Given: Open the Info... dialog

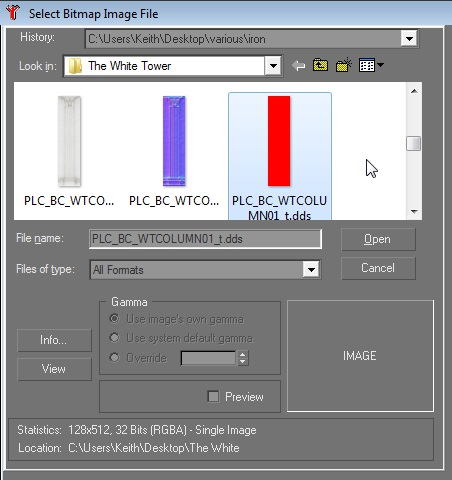Looking at the screenshot, I should coord(54,340).
